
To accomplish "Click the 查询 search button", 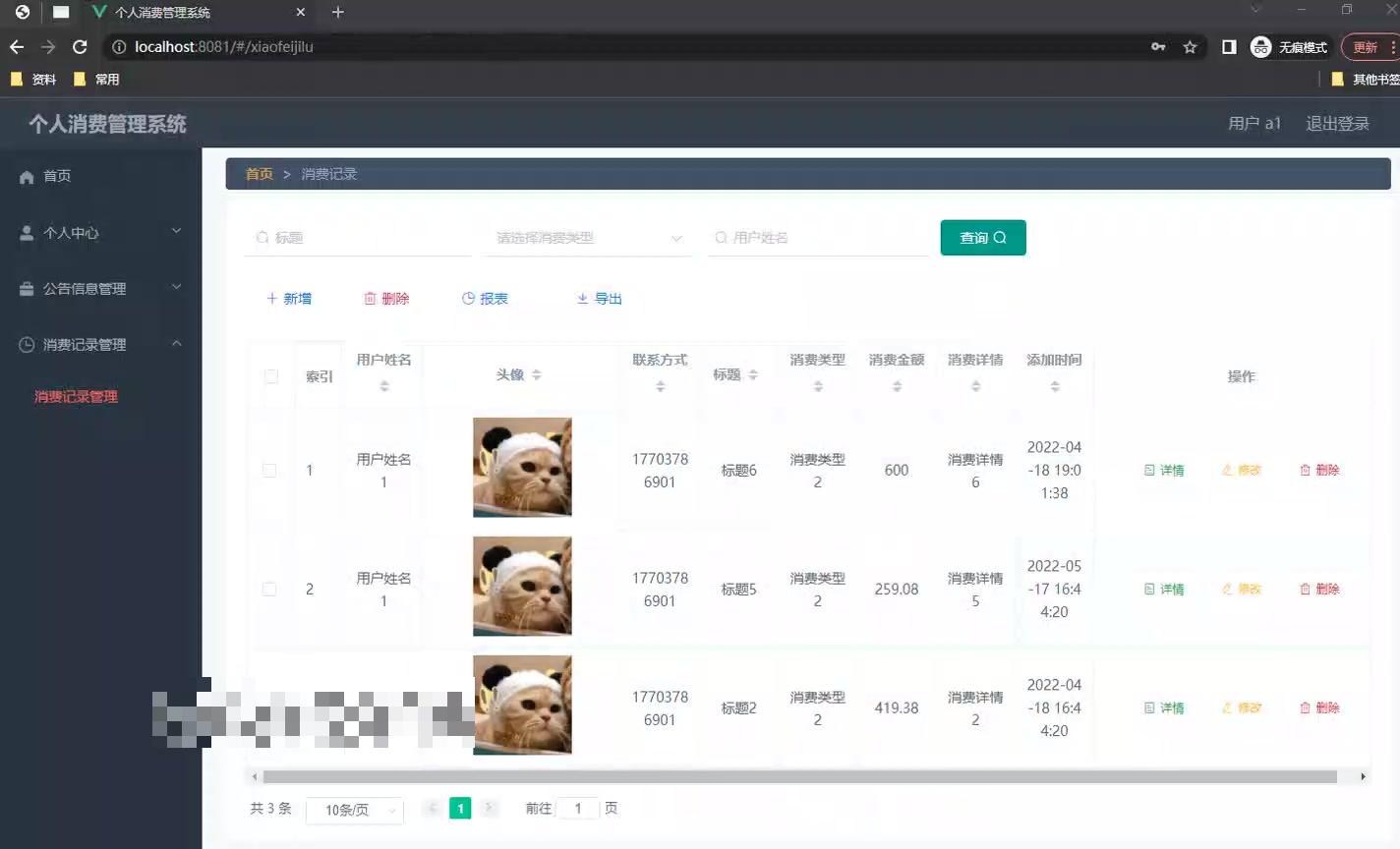I will (x=982, y=237).
